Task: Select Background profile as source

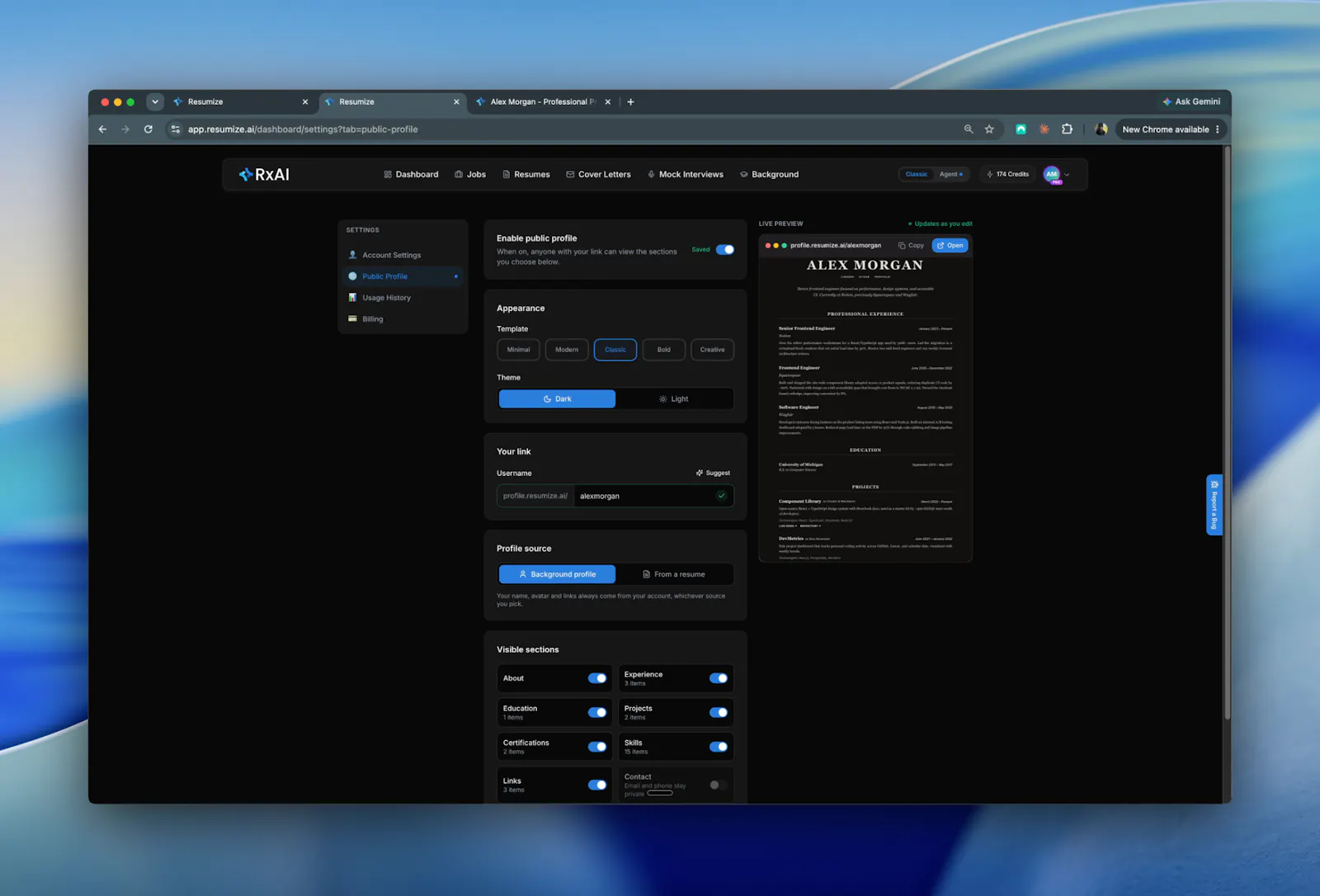Action: tap(557, 574)
